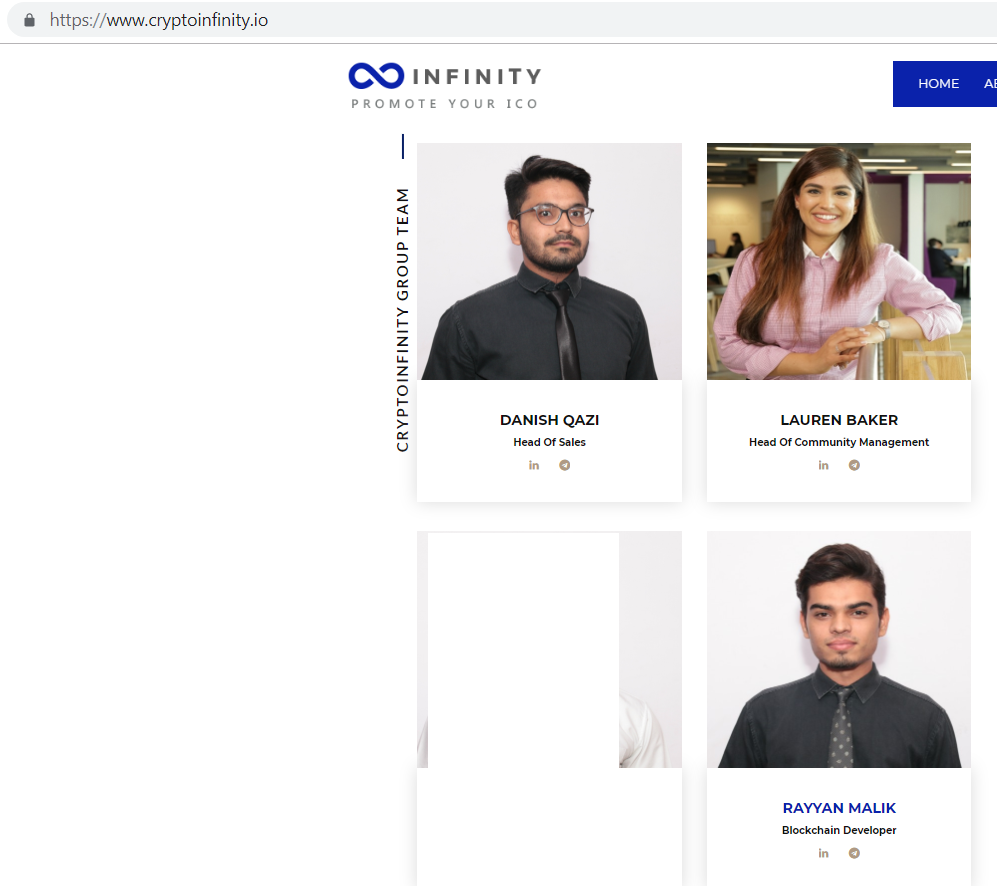This screenshot has width=997, height=886.
Task: Click the Cryptoinfinity Group Team vertical heading
Action: click(402, 319)
